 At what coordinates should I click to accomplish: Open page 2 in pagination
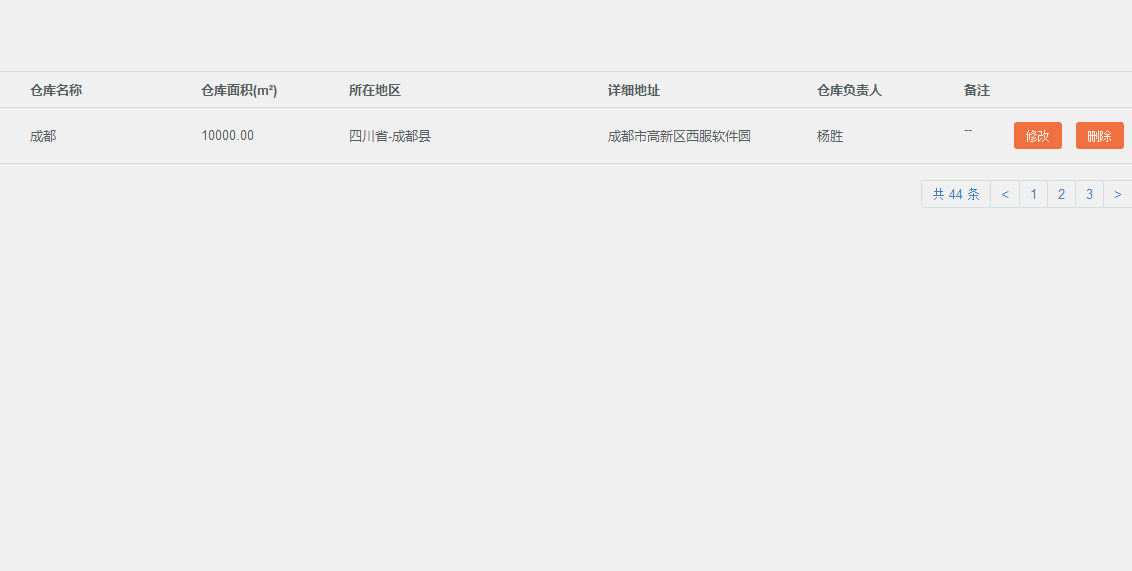[1061, 194]
